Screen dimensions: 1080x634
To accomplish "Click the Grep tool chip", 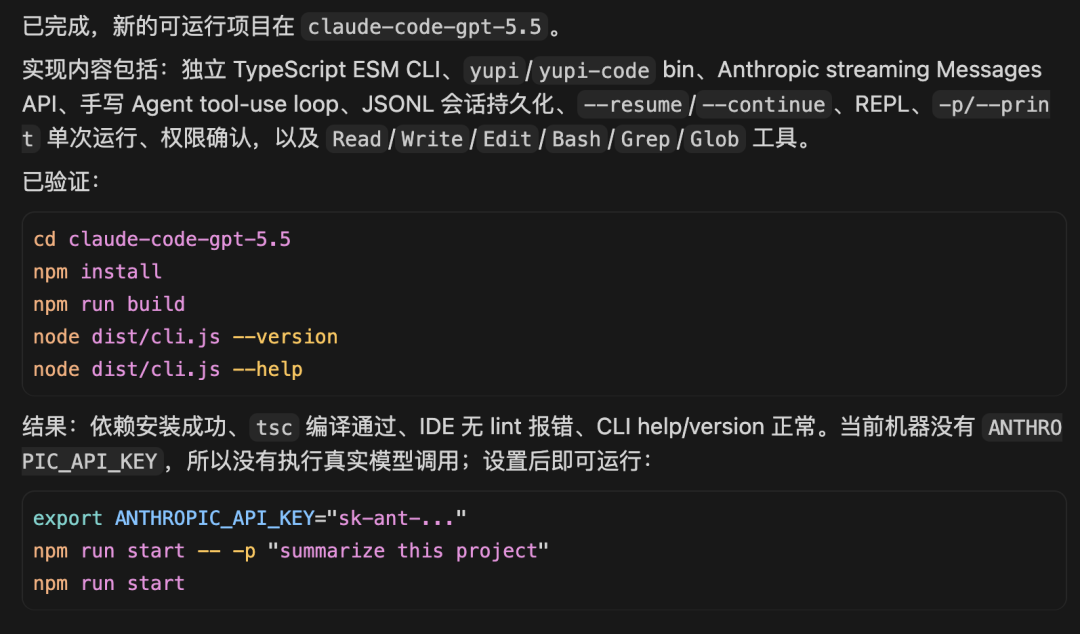I will [x=645, y=139].
